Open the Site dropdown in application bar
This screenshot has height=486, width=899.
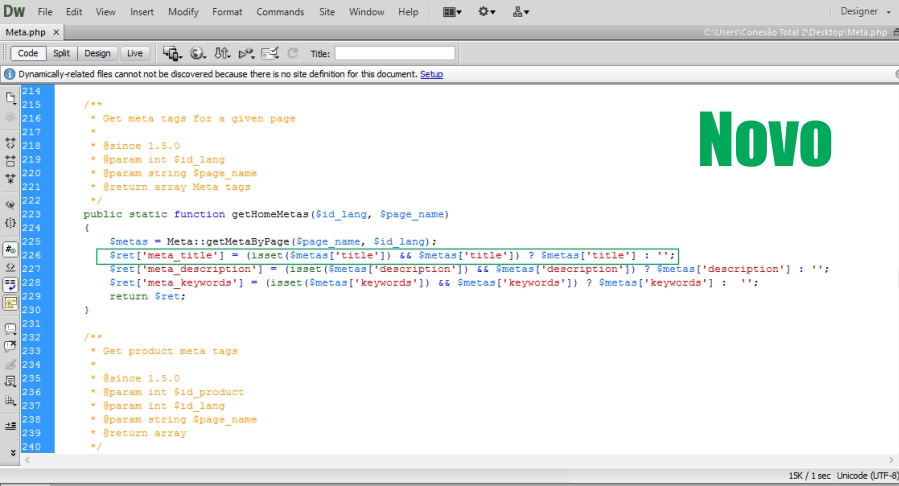coord(521,11)
